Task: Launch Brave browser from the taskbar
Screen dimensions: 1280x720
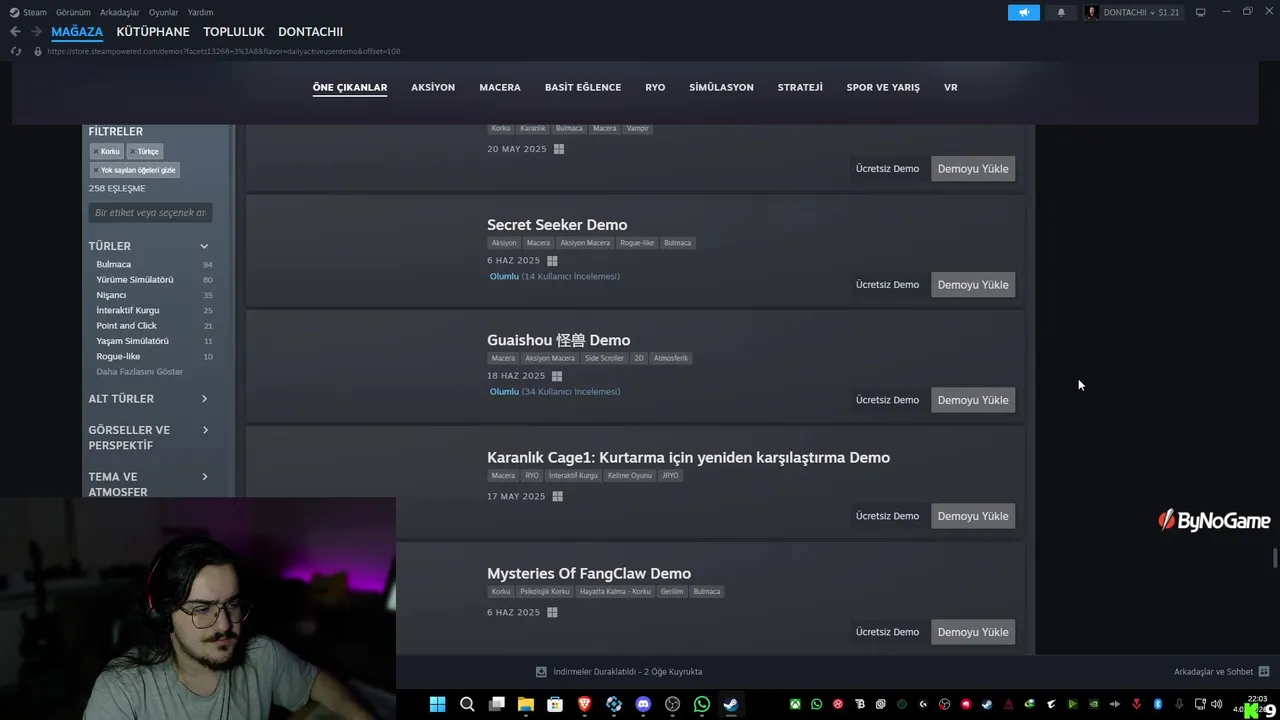Action: (x=584, y=704)
